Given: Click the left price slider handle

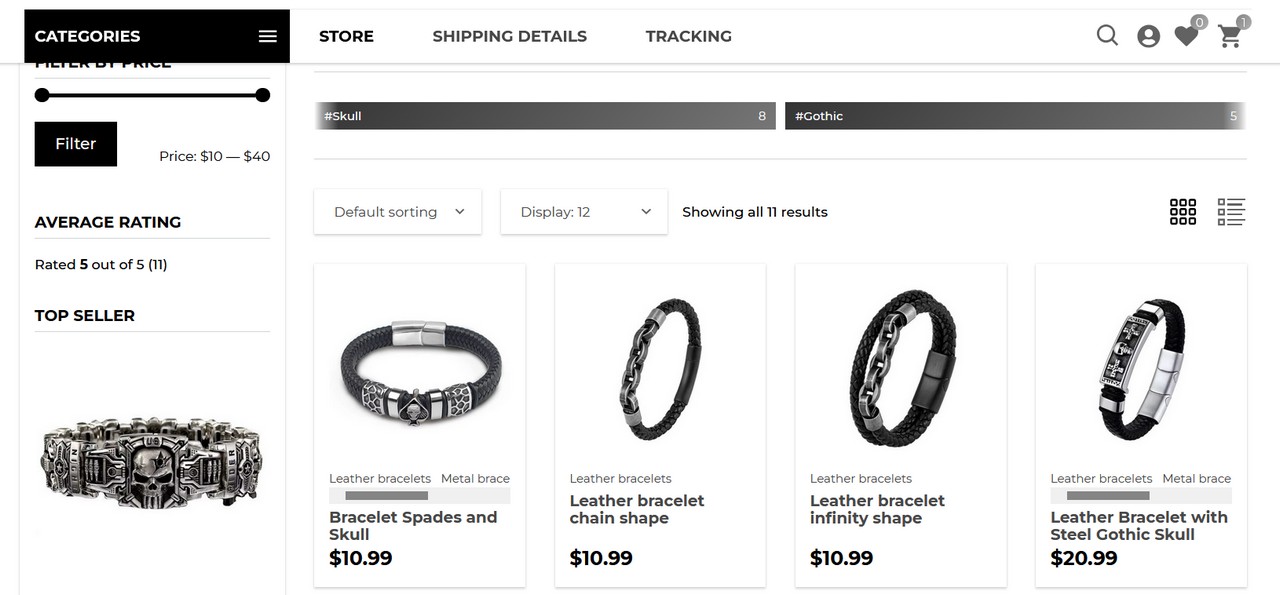Looking at the screenshot, I should (42, 95).
